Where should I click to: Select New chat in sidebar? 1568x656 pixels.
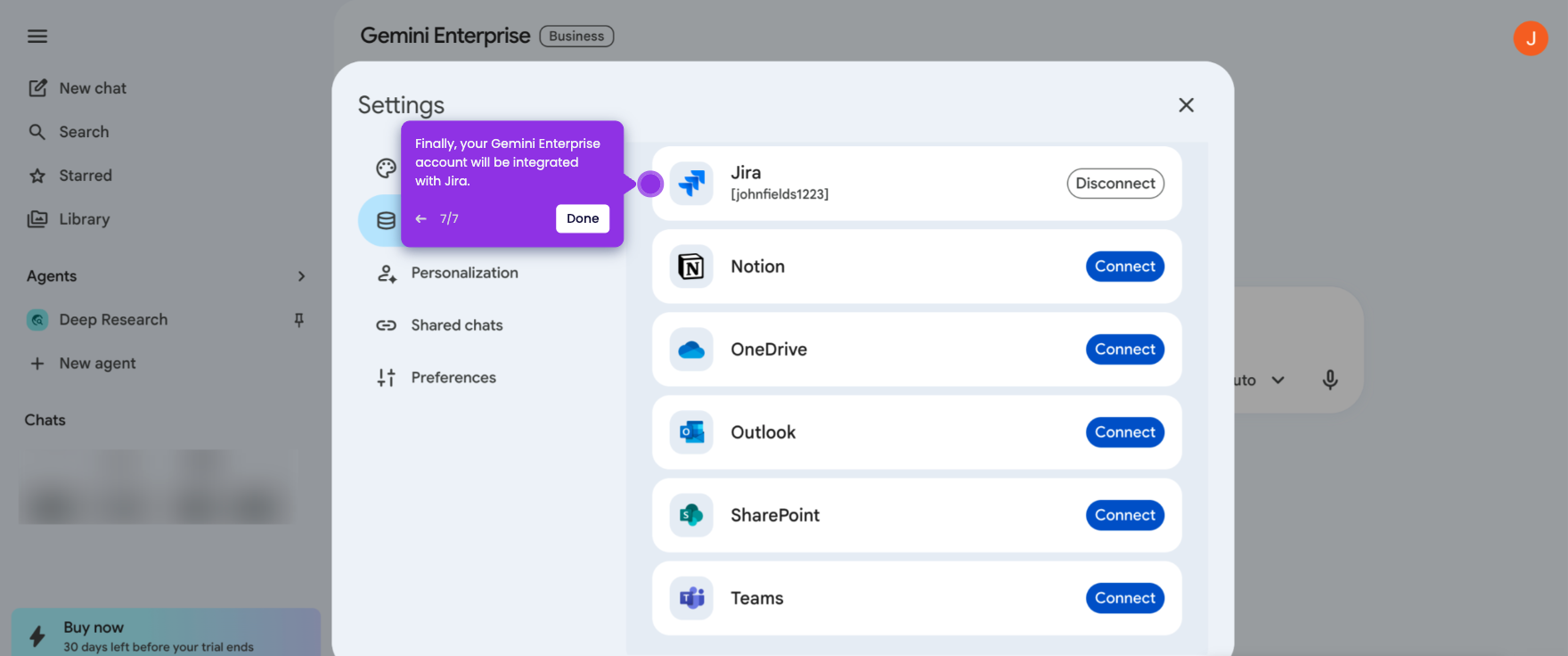pos(93,88)
